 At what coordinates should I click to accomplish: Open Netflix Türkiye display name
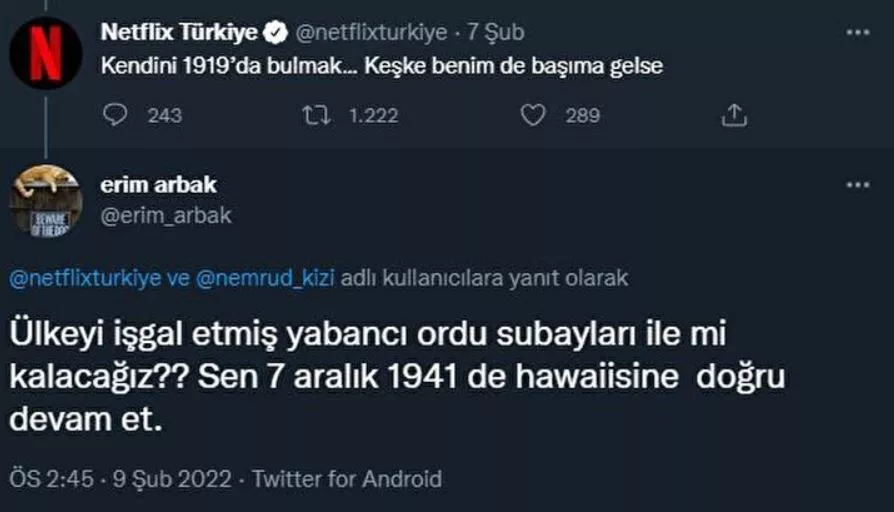click(x=180, y=33)
